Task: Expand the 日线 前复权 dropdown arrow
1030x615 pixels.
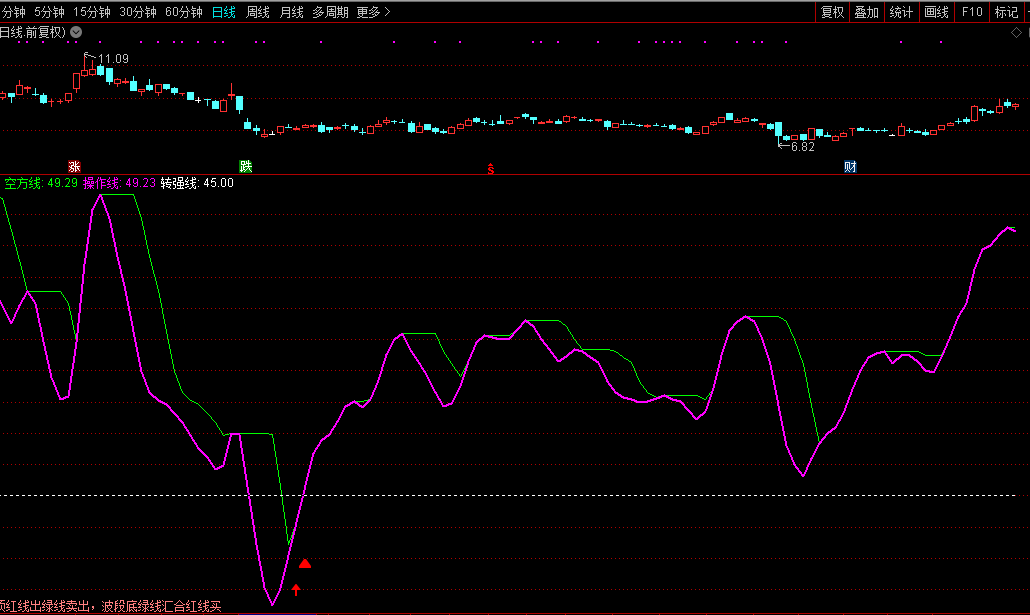Action: pos(77,32)
